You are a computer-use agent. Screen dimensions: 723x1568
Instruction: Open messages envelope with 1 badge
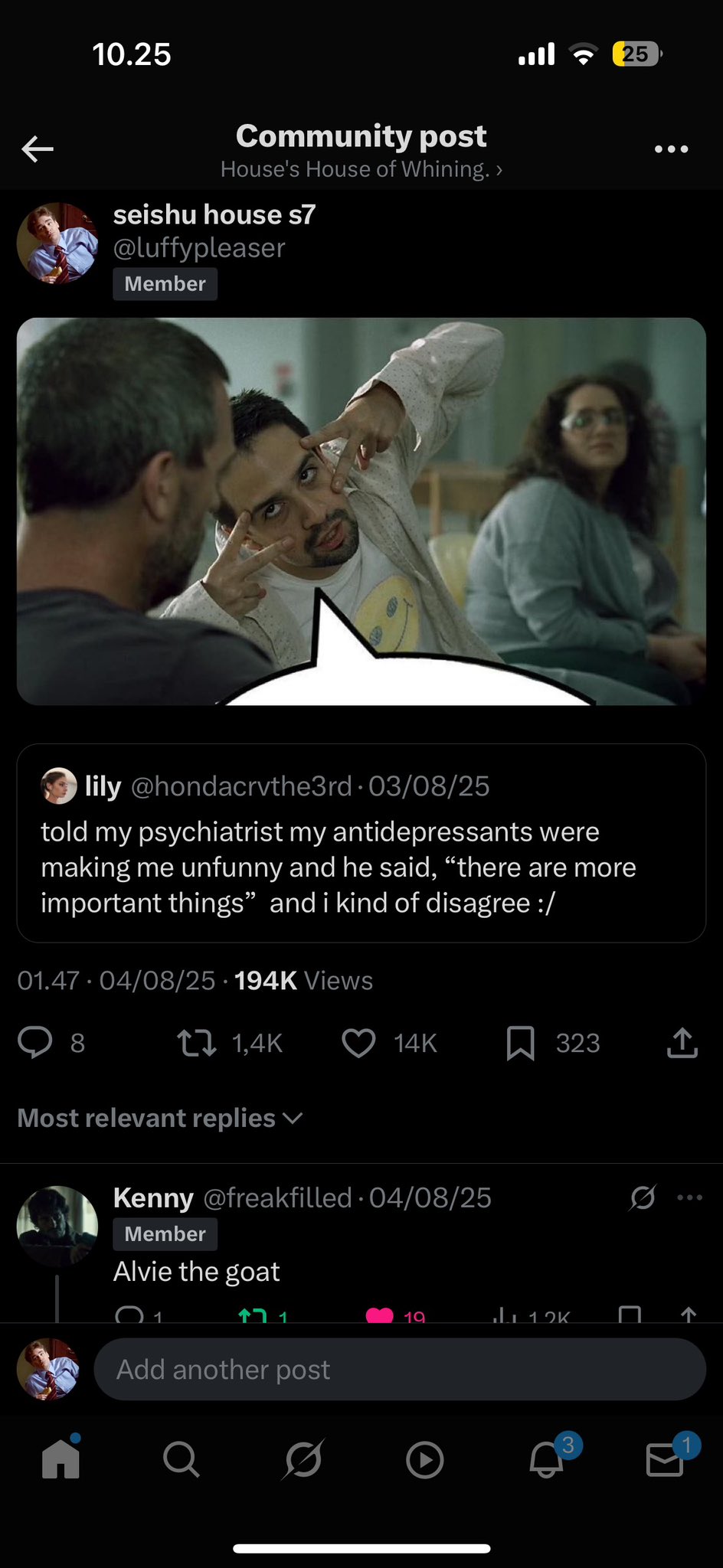tap(665, 1459)
